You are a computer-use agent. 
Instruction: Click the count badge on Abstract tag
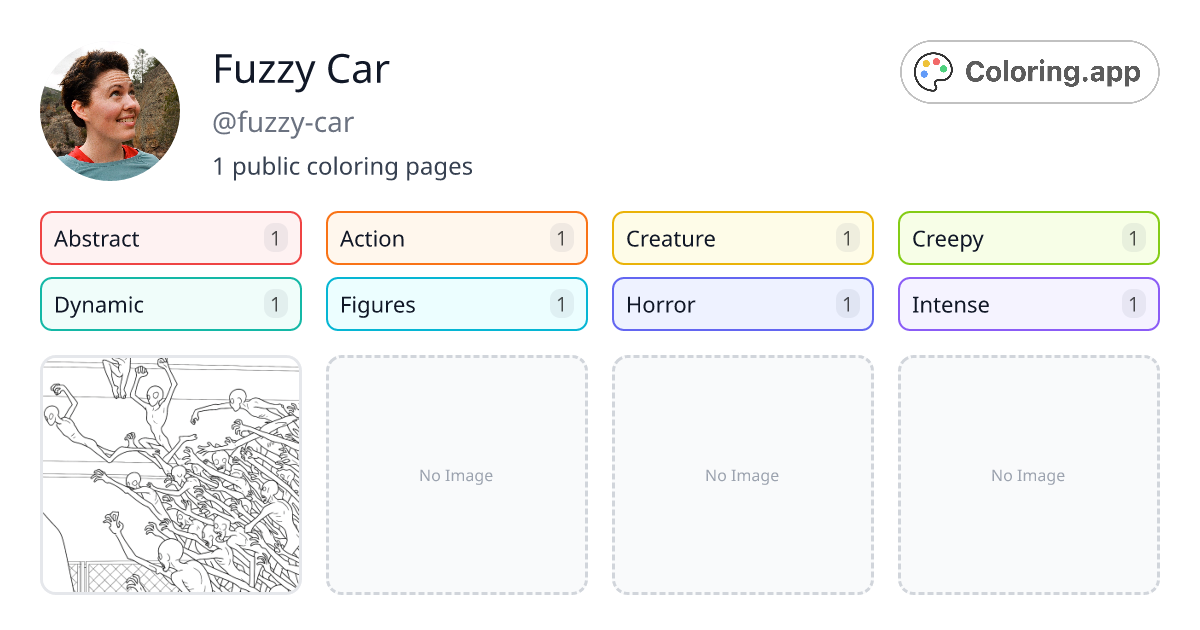pos(276,238)
